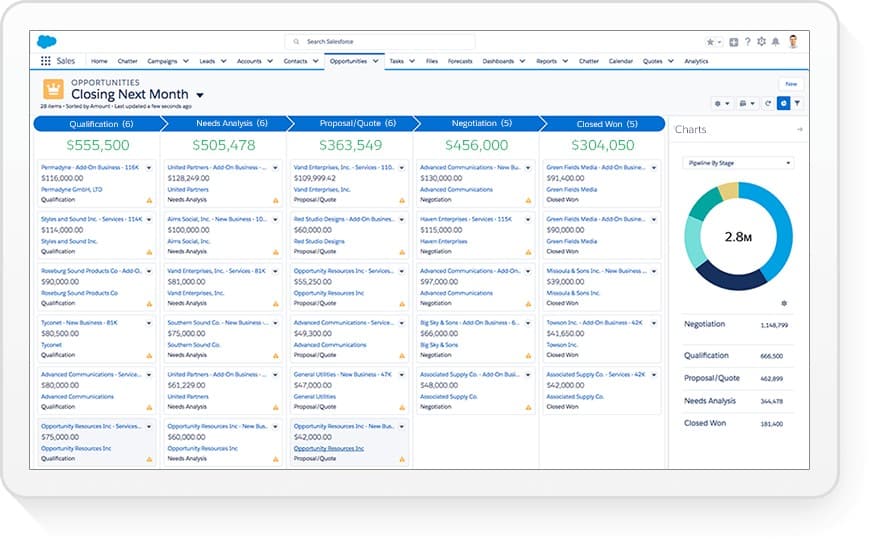
Task: Open actions menu on Styles and Sound card
Action: (149, 220)
